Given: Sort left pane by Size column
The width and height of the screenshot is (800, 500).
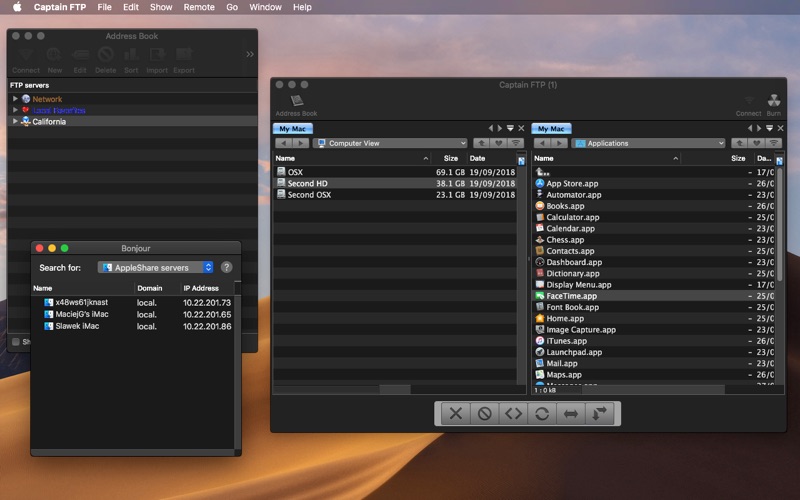Looking at the screenshot, I should coord(451,158).
